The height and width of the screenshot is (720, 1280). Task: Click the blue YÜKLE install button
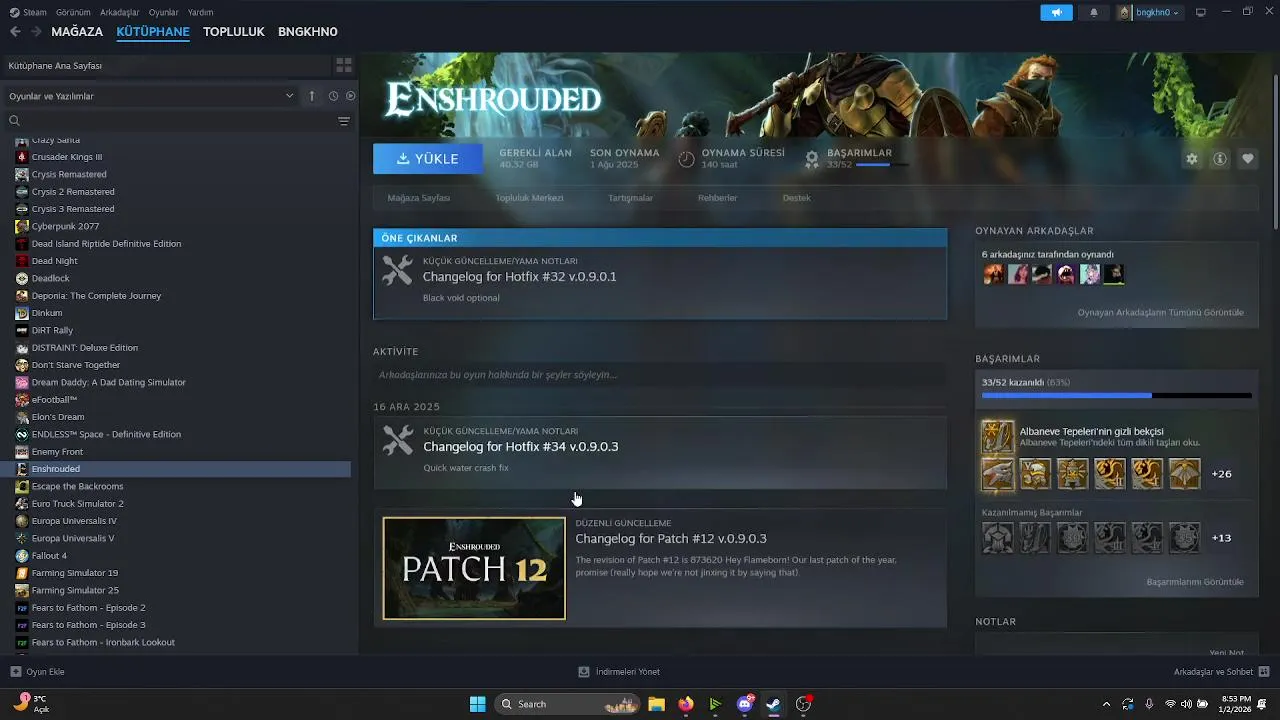[x=428, y=159]
